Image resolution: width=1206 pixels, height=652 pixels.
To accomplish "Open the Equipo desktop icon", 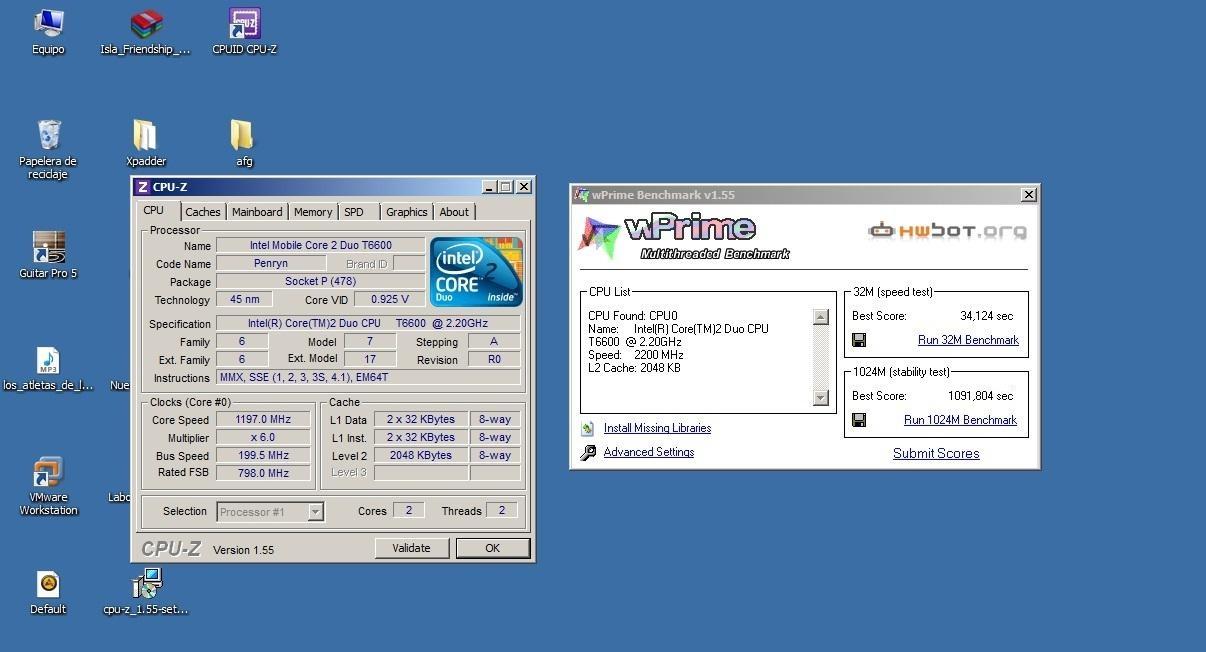I will point(48,31).
